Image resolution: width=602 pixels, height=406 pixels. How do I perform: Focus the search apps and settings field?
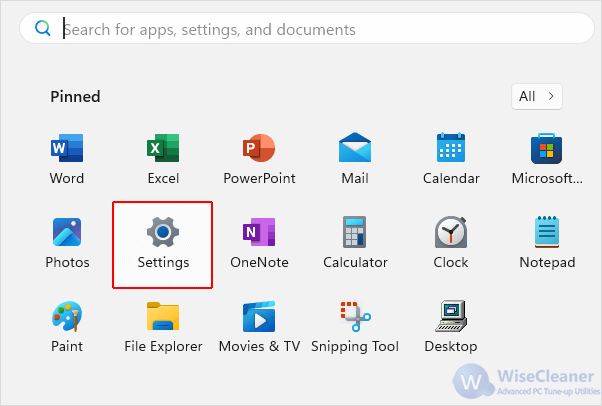[307, 28]
